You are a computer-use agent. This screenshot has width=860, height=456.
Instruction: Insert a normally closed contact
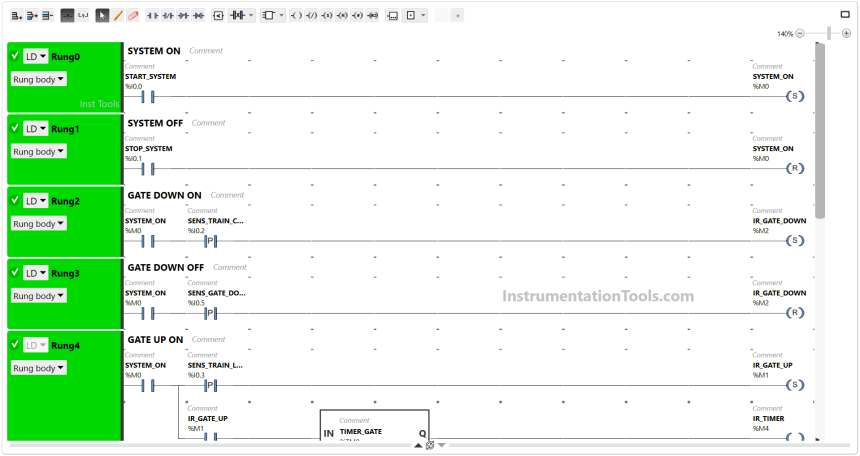click(168, 15)
